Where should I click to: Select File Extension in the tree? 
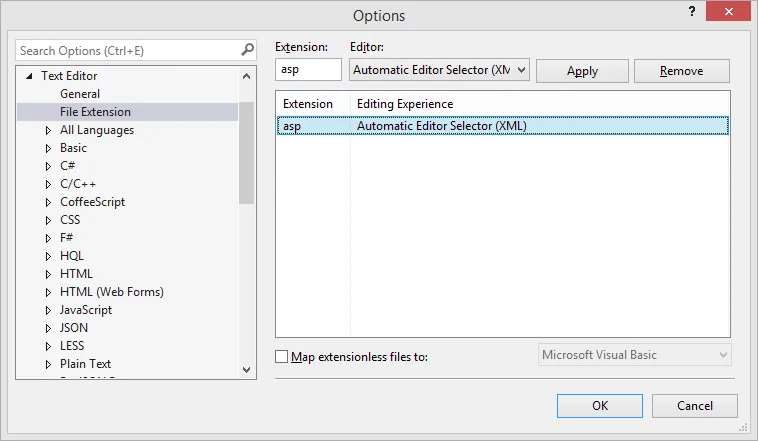pyautogui.click(x=95, y=112)
